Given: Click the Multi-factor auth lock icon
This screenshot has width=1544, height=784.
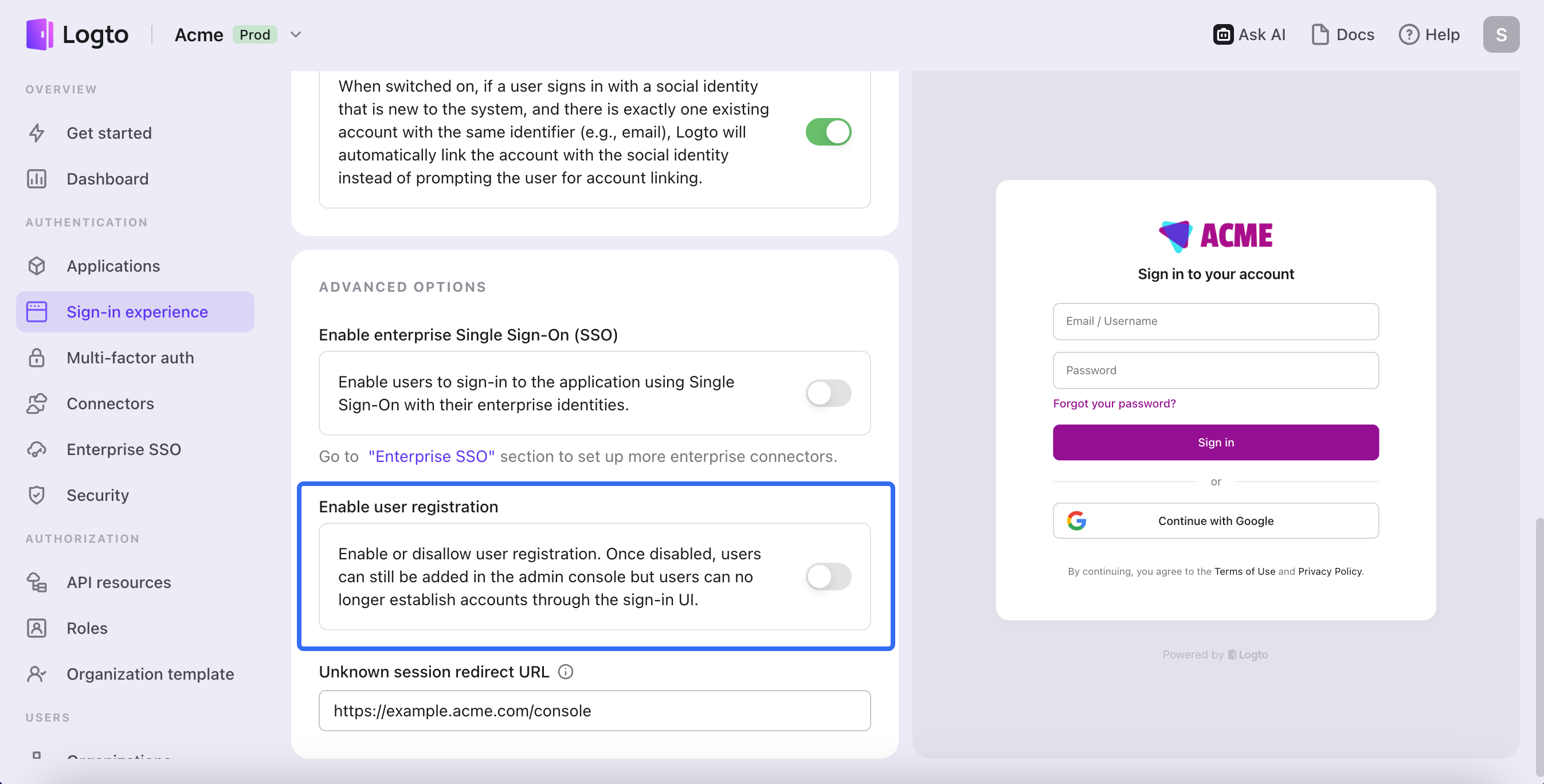Looking at the screenshot, I should point(37,358).
